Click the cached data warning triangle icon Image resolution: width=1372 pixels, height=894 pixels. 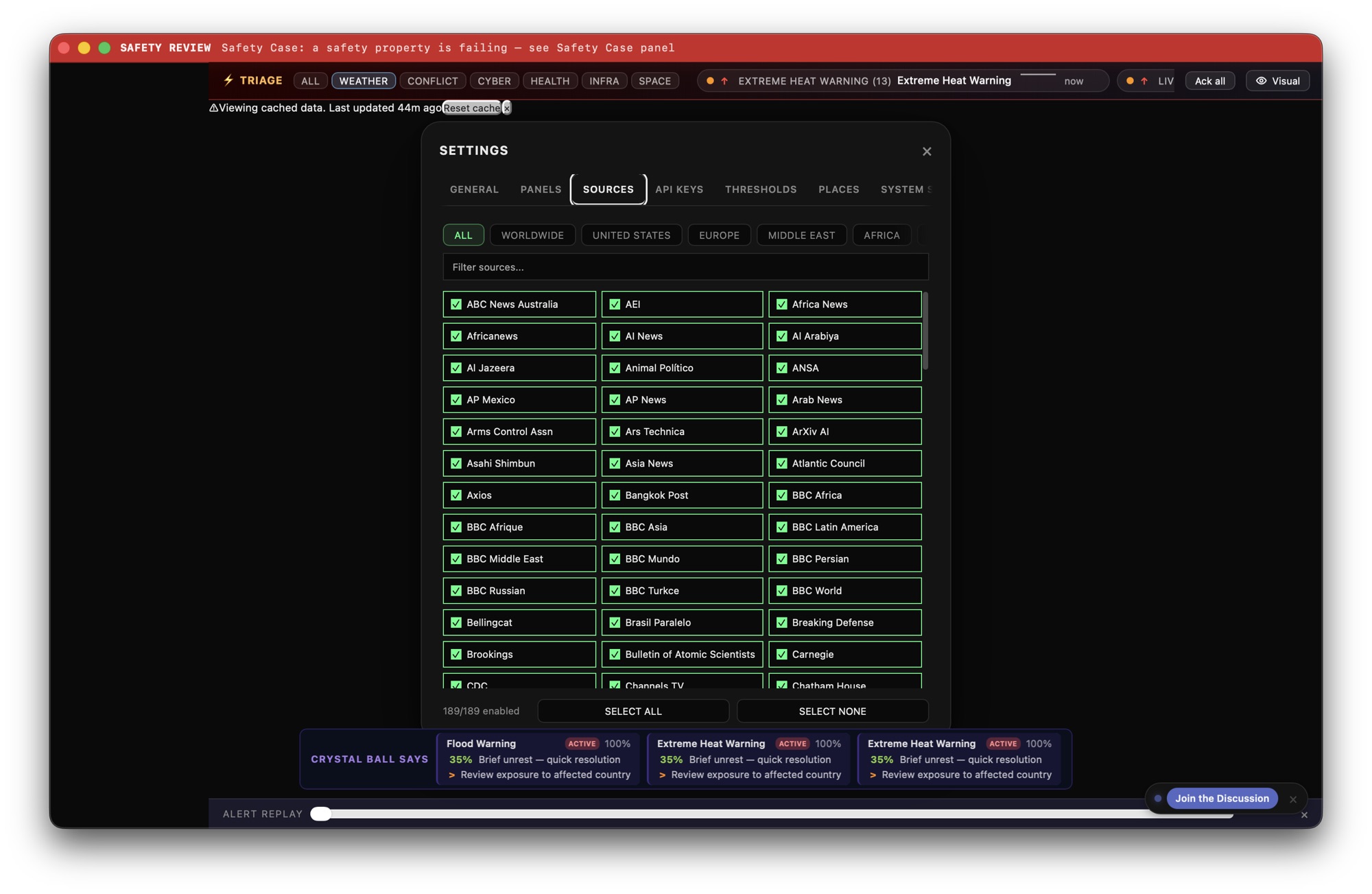pyautogui.click(x=213, y=108)
